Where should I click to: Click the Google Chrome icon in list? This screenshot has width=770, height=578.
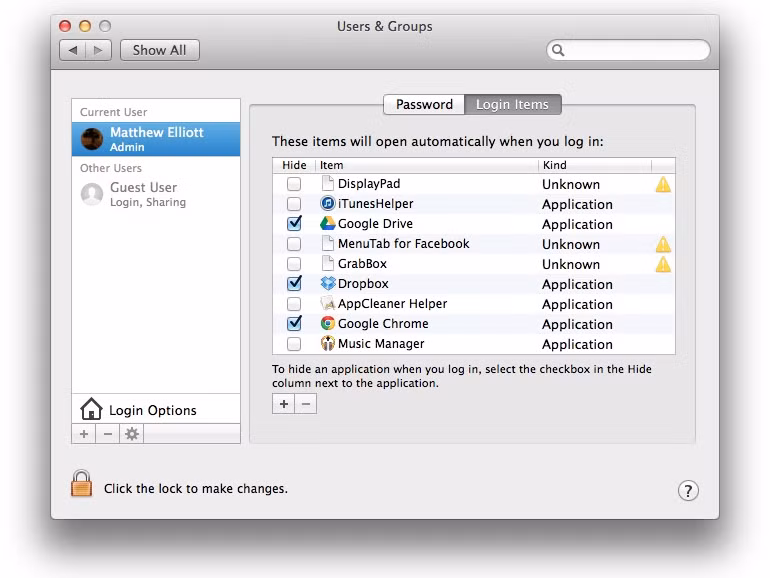[327, 324]
